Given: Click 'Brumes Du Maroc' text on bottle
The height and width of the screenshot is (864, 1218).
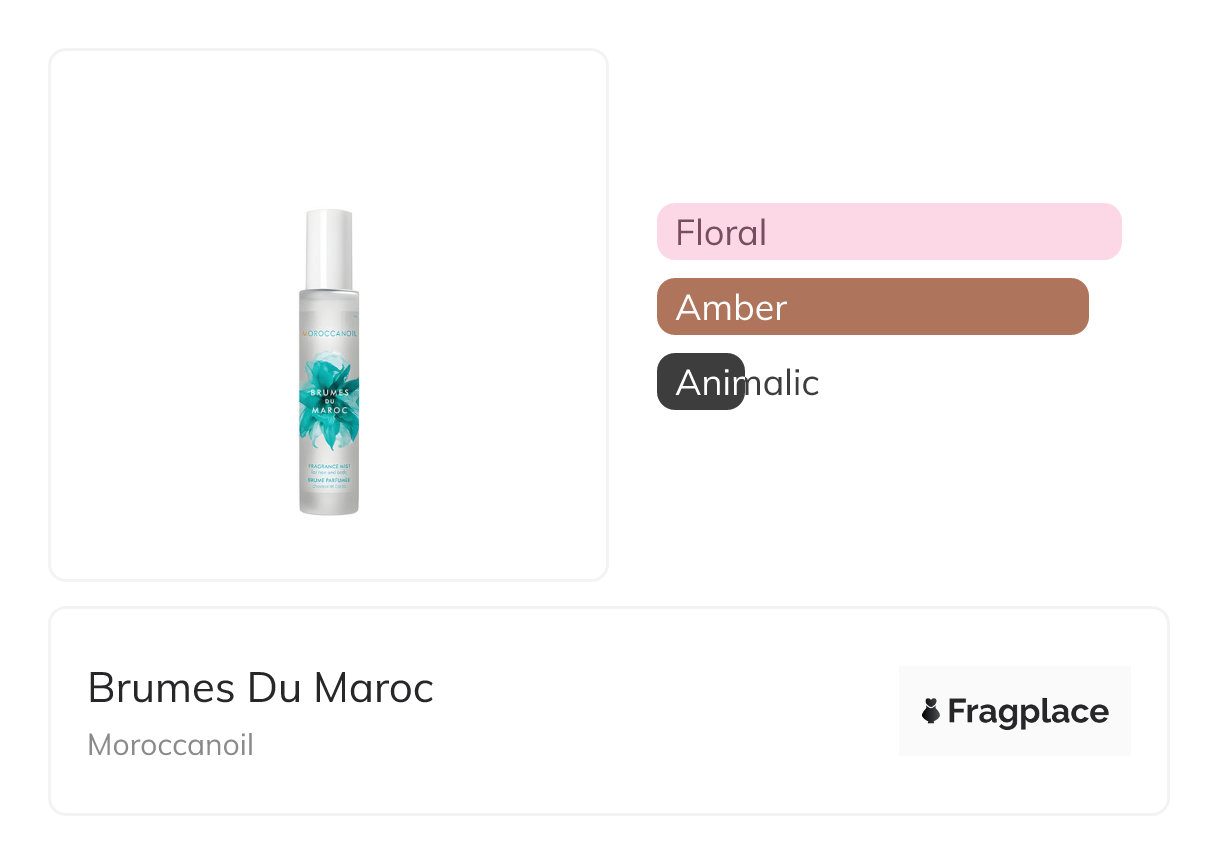Looking at the screenshot, I should pyautogui.click(x=329, y=401).
